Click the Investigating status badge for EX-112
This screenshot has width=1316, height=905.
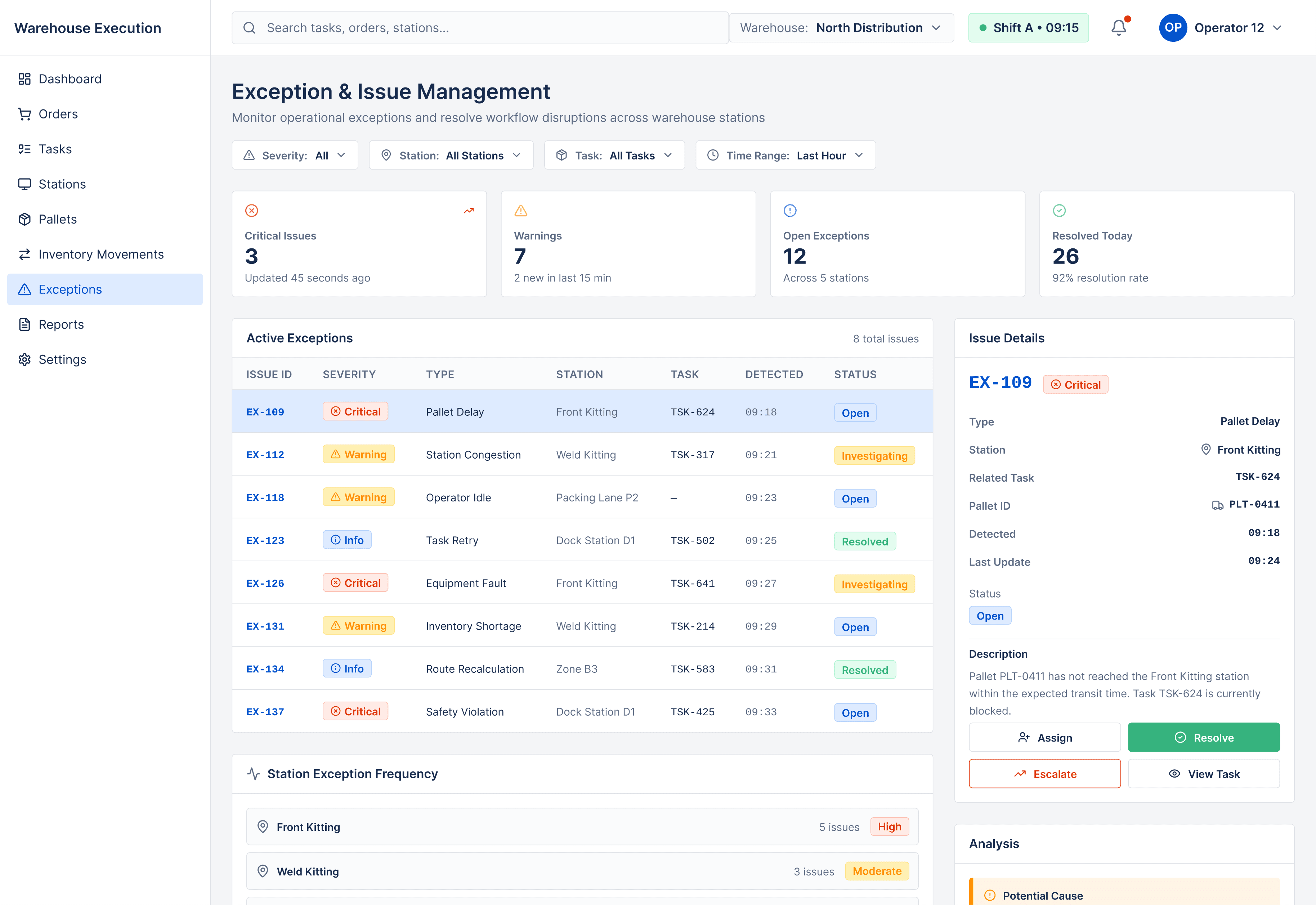pos(874,455)
